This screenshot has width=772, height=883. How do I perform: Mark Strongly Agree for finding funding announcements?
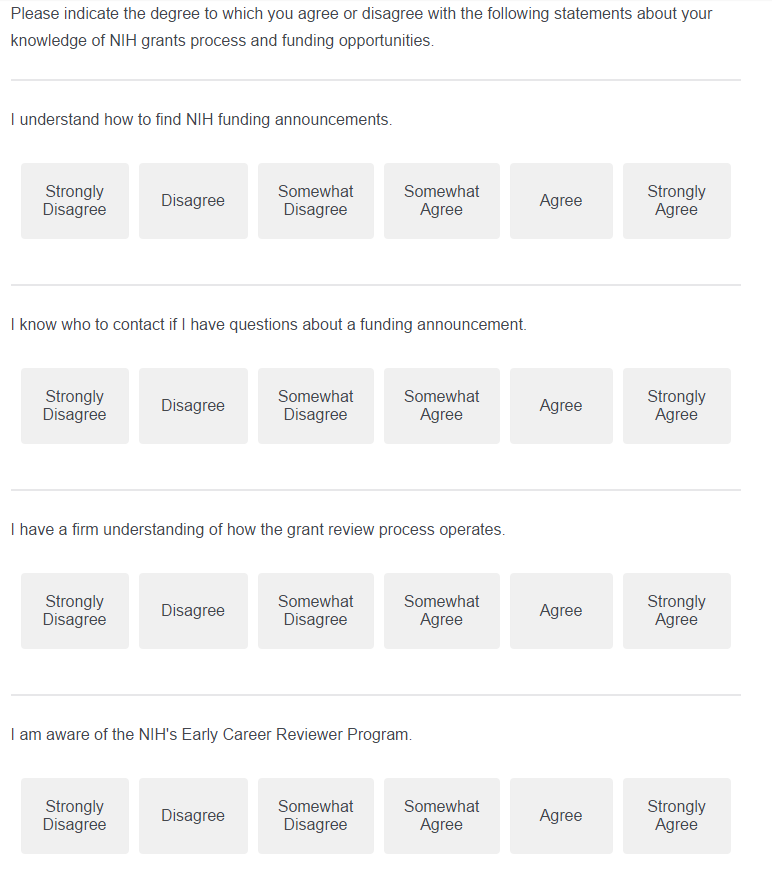coord(676,201)
